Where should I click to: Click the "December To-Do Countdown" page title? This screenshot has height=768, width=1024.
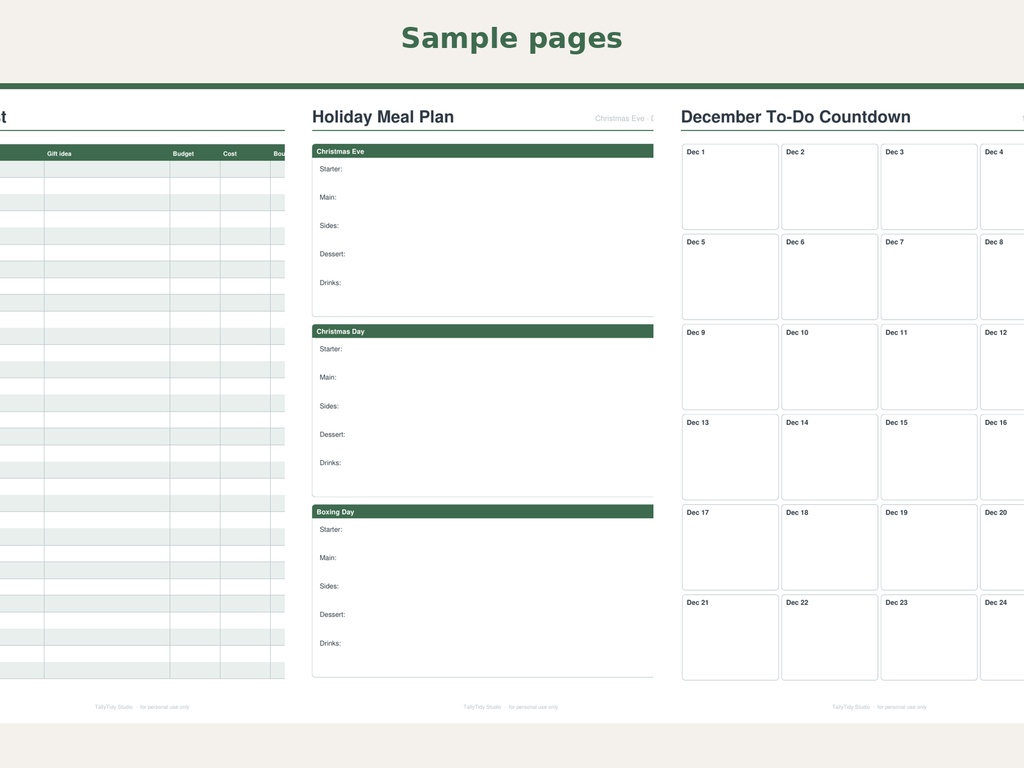795,117
